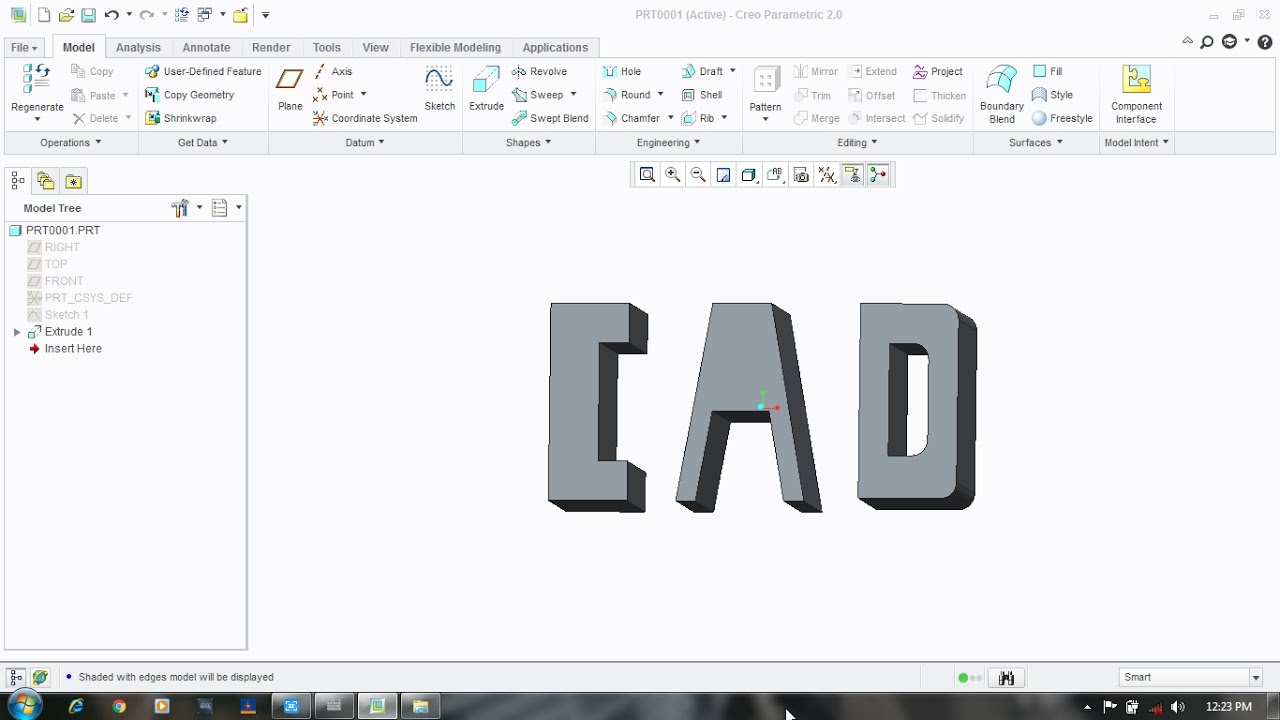This screenshot has height=720, width=1280.
Task: Click the Find binoculars button in status bar
Action: (x=1006, y=678)
